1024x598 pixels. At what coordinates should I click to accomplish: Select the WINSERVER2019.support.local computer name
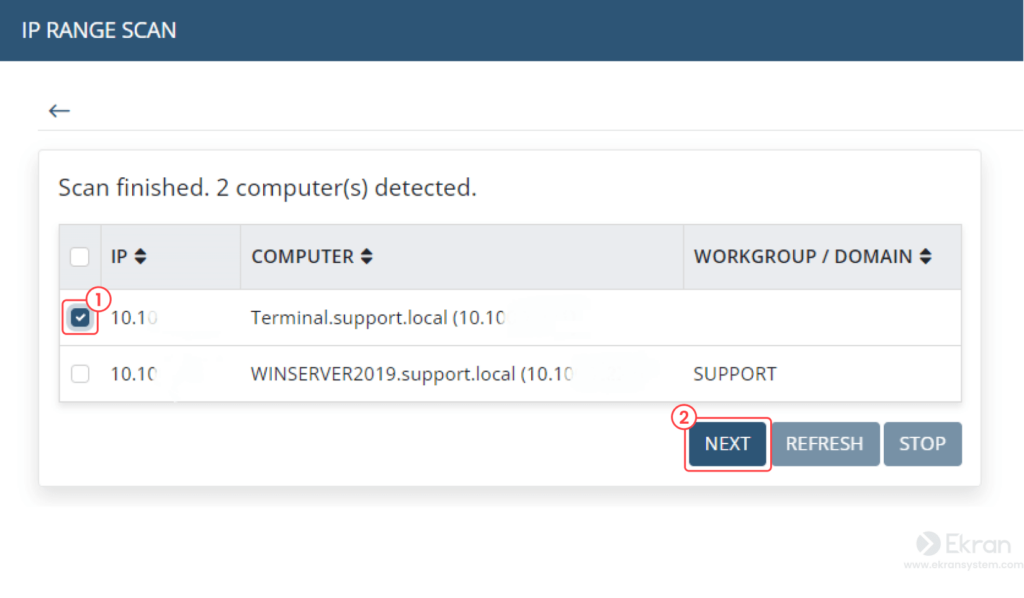pyautogui.click(x=383, y=374)
